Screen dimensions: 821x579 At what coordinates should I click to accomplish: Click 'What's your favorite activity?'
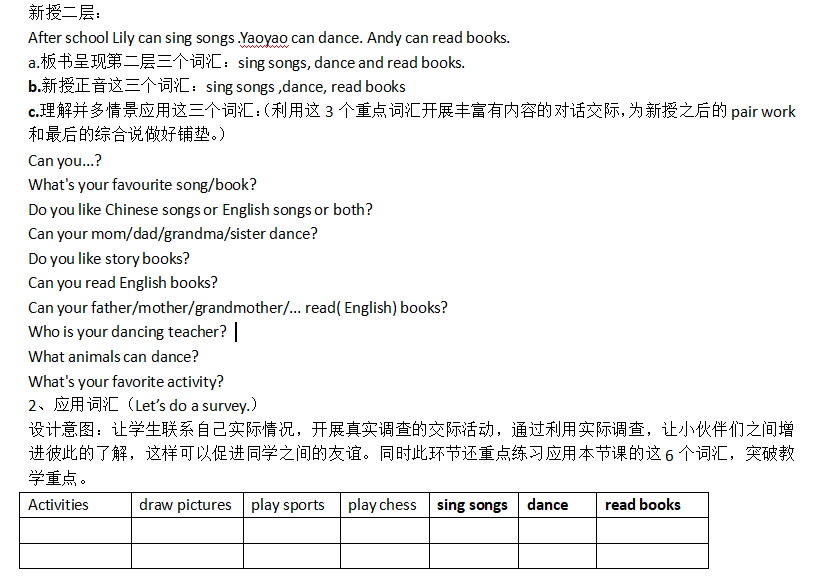126,382
